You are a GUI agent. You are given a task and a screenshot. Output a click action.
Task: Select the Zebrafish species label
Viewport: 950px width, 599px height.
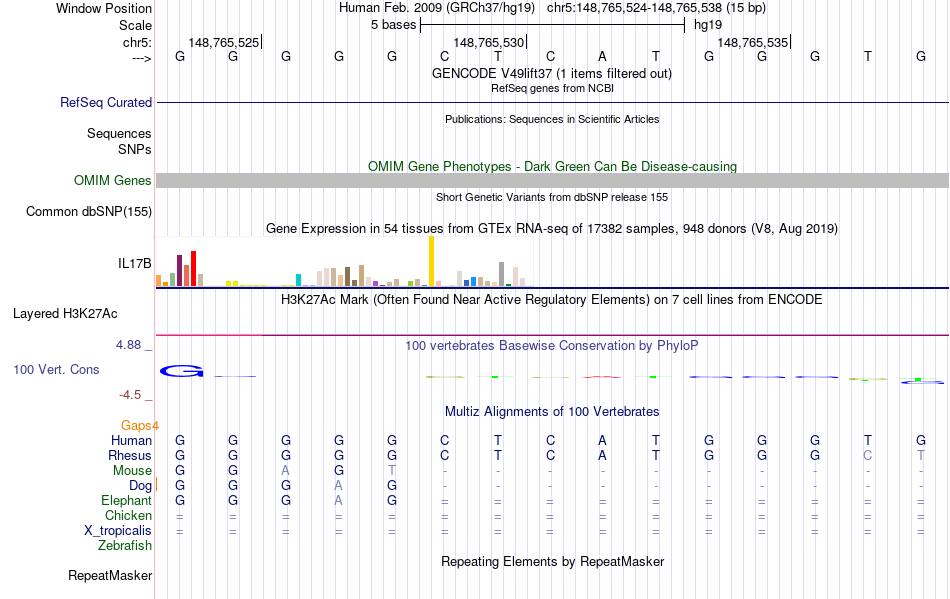125,546
